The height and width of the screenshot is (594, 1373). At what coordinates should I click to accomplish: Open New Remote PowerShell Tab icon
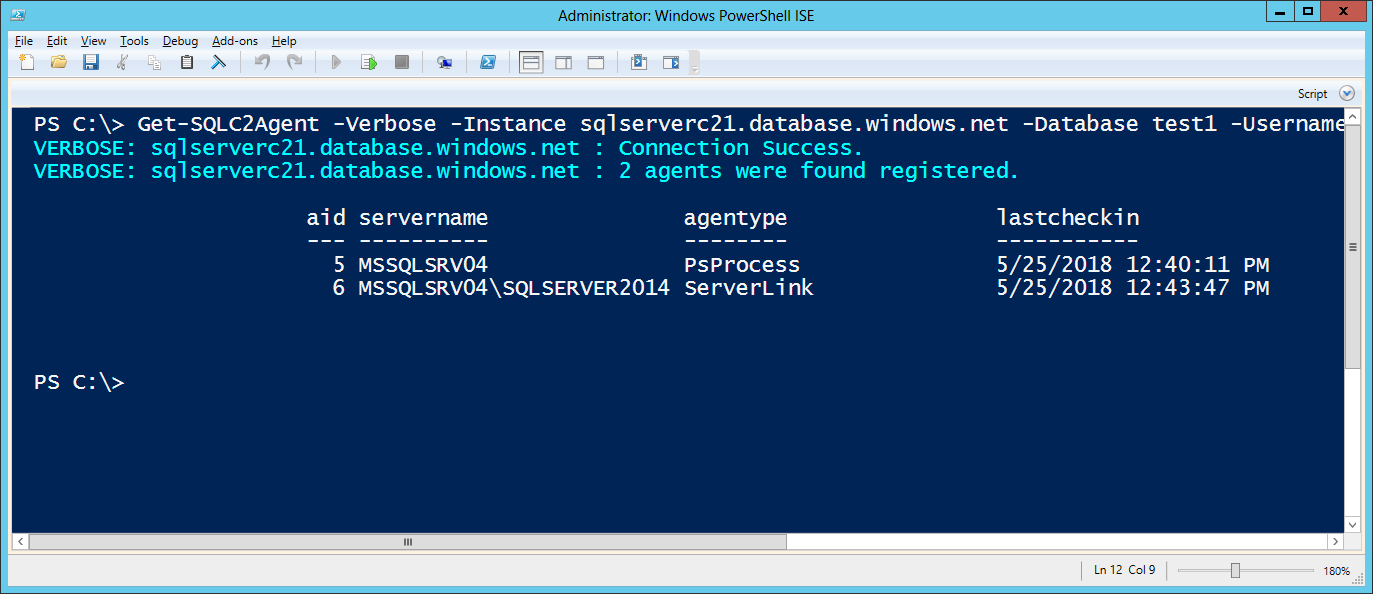click(445, 62)
